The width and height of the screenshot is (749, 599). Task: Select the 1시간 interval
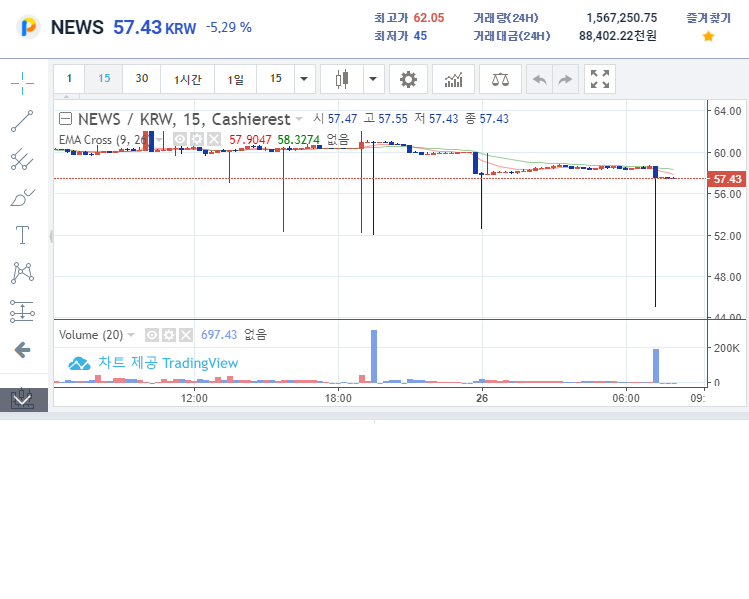coord(188,79)
